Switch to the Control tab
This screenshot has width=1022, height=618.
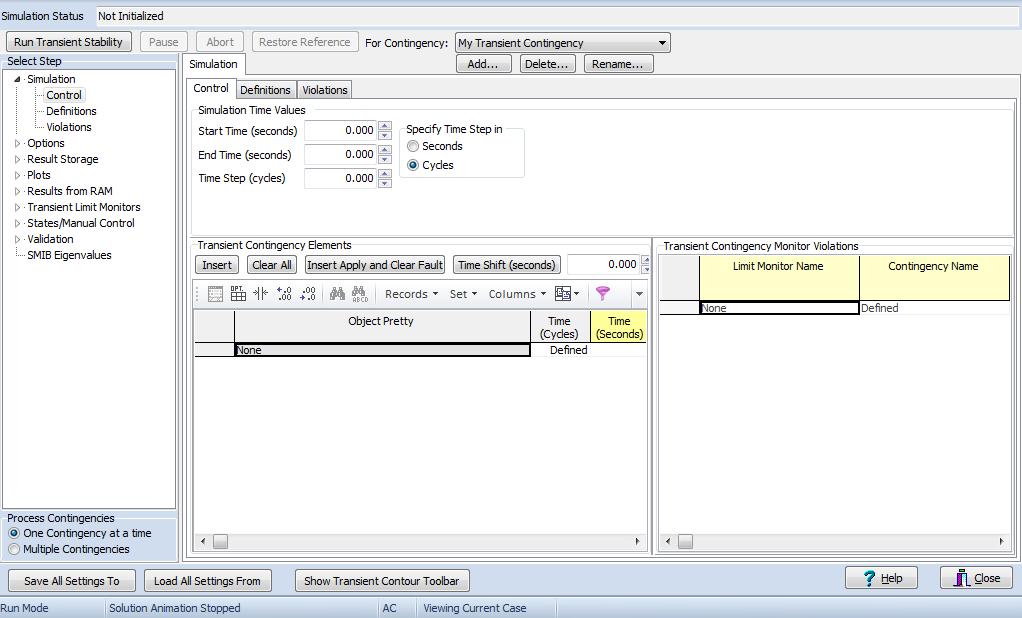[211, 89]
